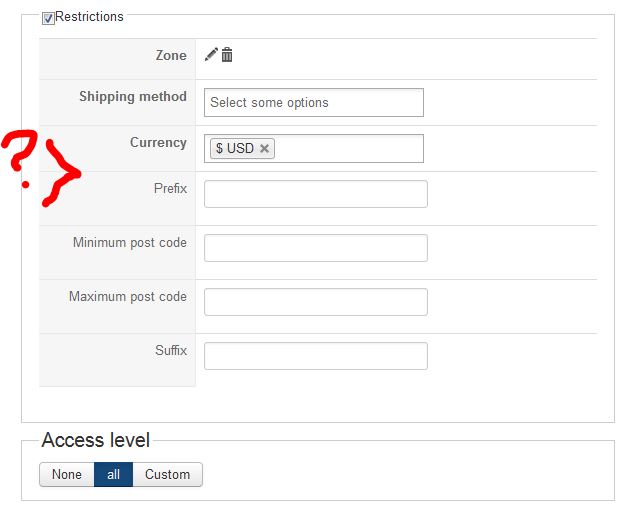Click the Prefix input field

click(315, 194)
